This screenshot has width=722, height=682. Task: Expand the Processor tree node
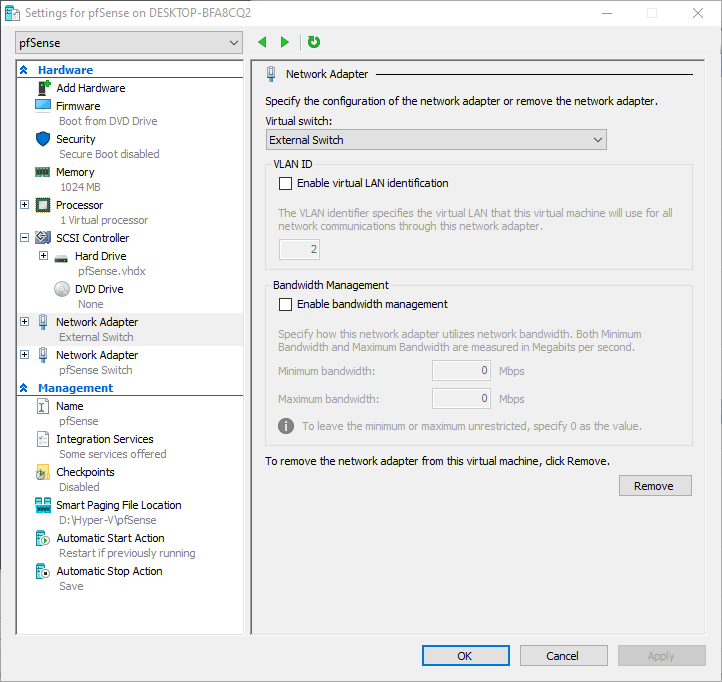point(25,205)
